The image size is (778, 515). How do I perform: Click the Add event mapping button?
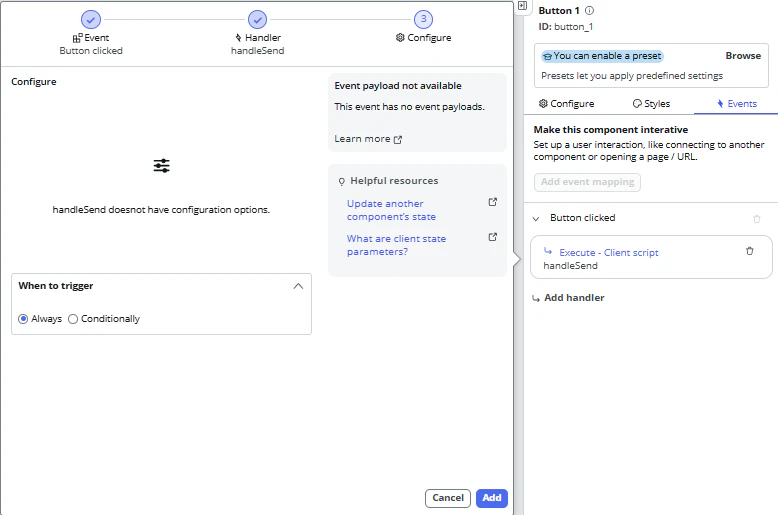[x=587, y=182]
